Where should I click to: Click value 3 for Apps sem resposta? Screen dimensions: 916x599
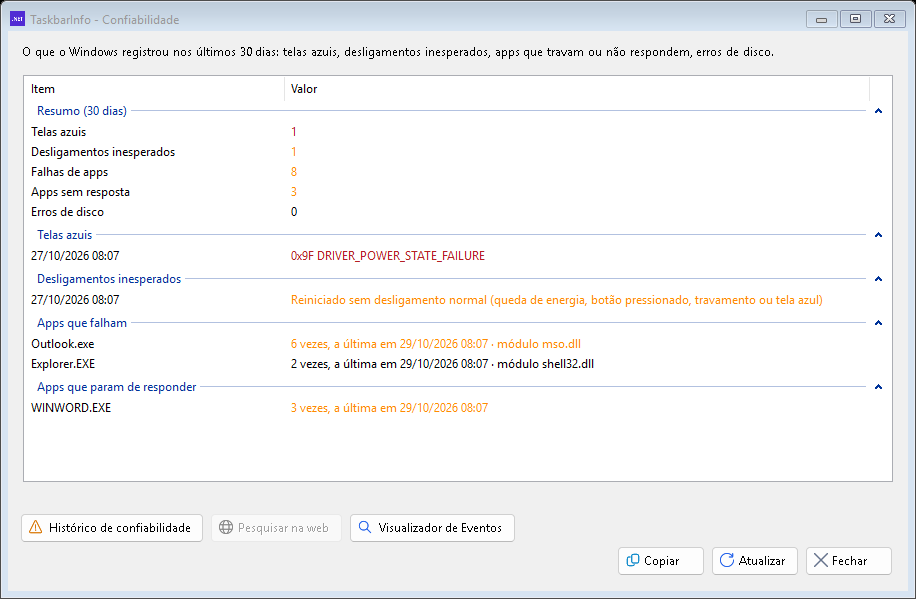click(294, 192)
